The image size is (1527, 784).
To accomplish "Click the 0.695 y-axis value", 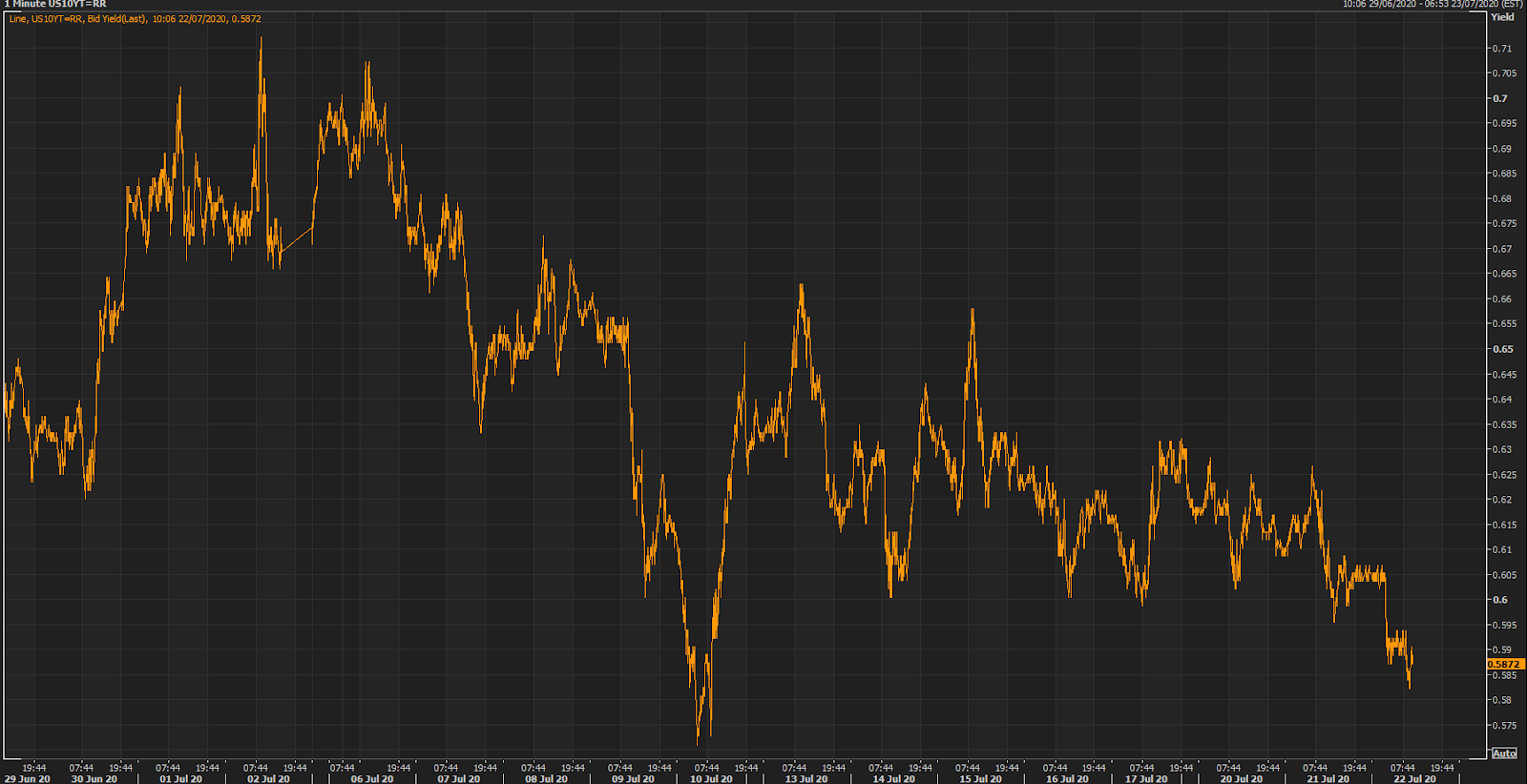I will point(1504,123).
